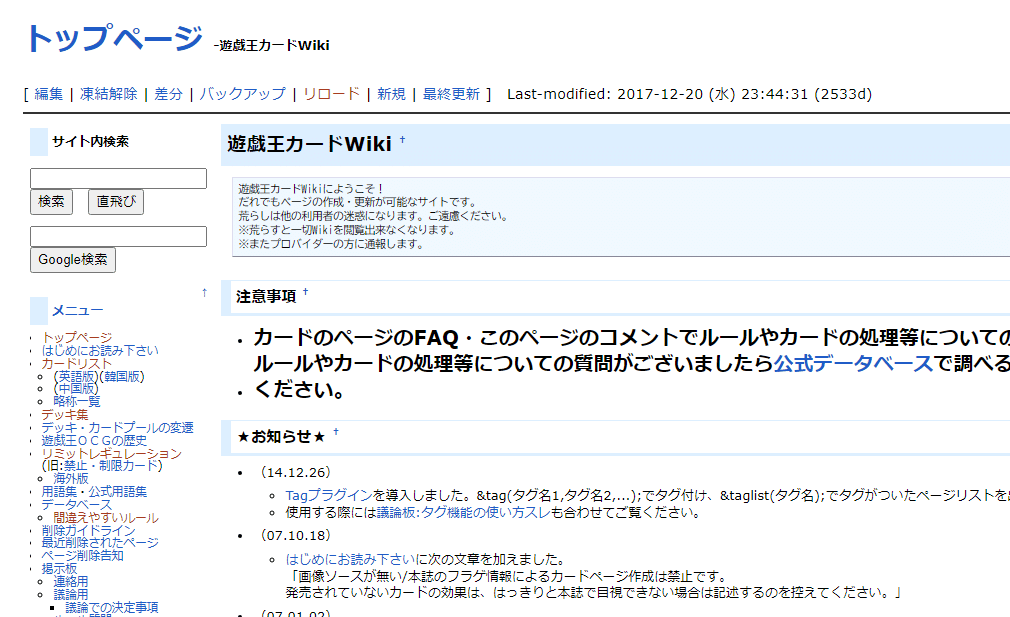Open the バックアップ backup link
Image resolution: width=1010 pixels, height=617 pixels.
point(242,94)
